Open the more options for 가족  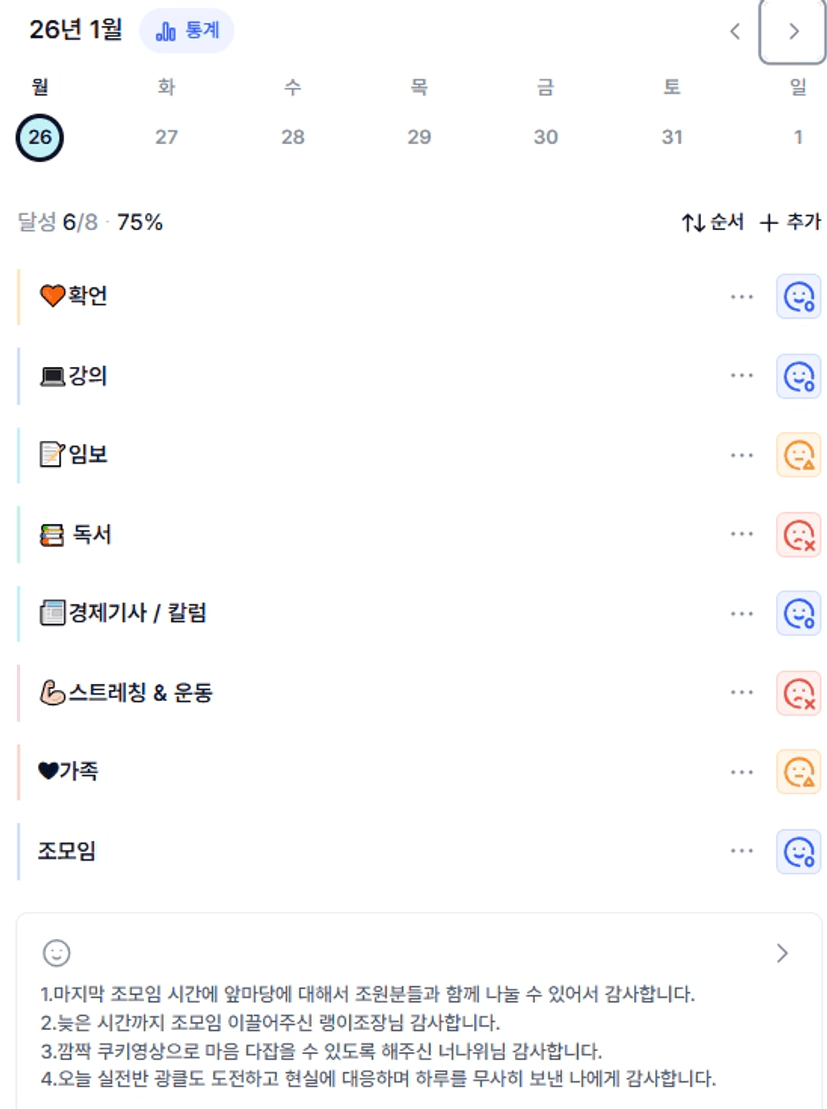coord(741,772)
